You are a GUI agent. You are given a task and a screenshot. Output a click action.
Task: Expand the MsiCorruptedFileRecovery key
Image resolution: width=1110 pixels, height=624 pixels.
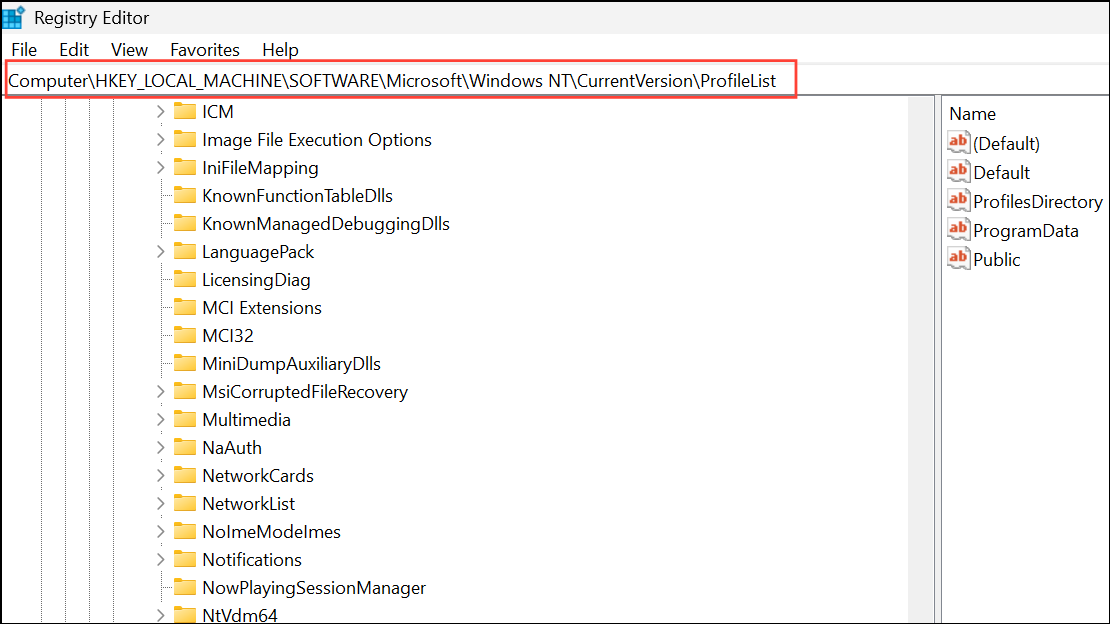160,391
